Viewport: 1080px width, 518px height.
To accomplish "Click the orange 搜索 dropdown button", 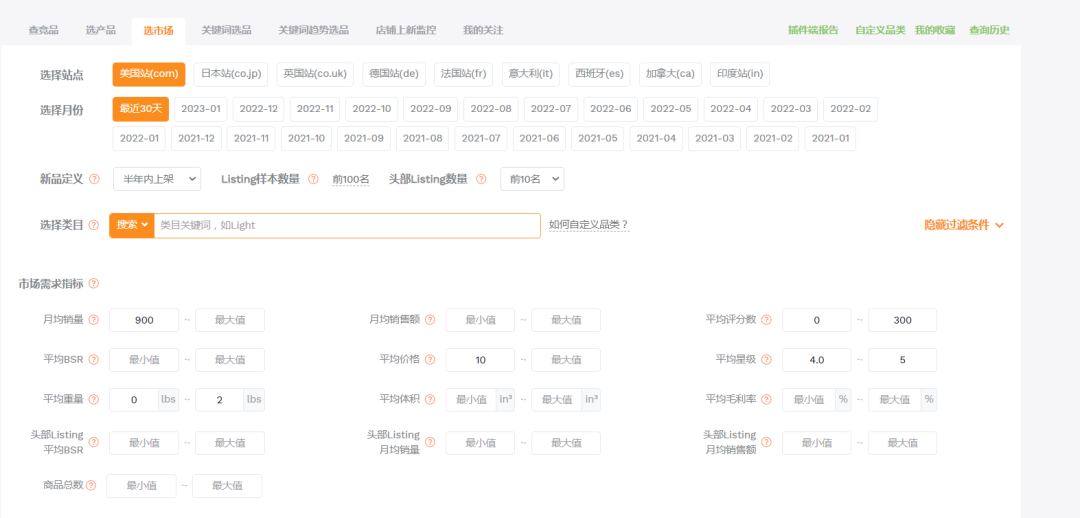I will click(x=132, y=225).
